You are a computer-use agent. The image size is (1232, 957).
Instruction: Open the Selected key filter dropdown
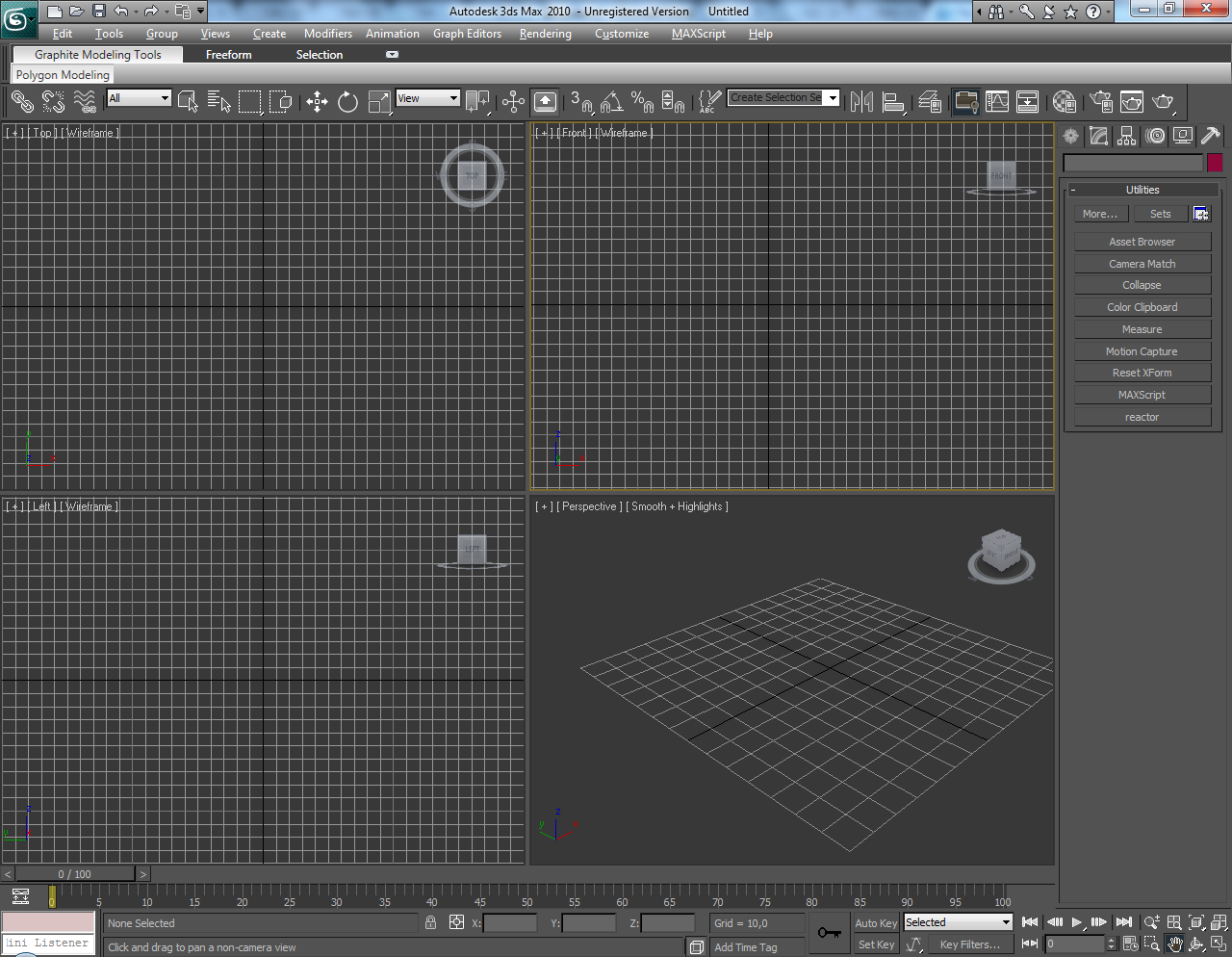958,922
